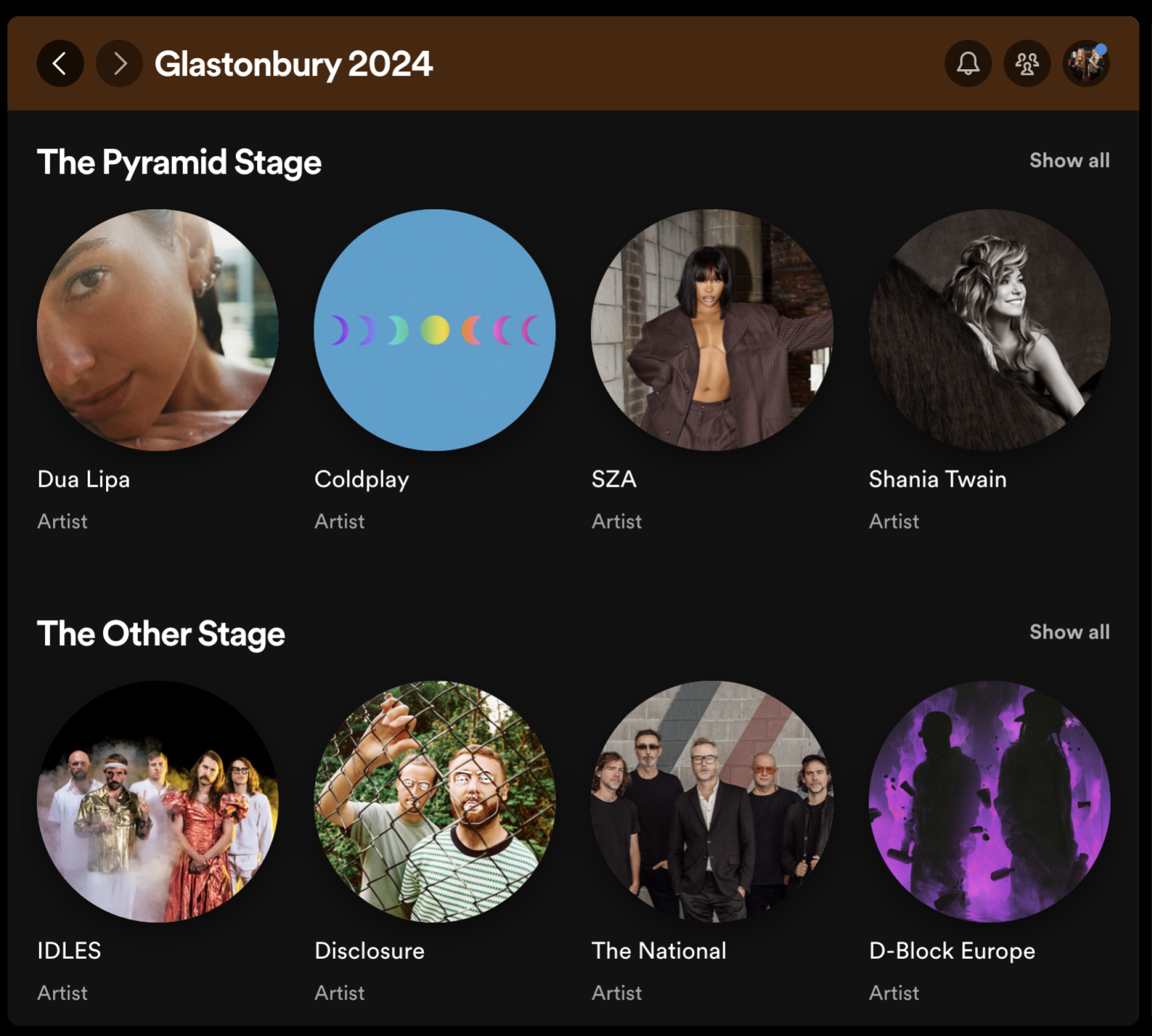Open The National band photo
The image size is (1152, 1036).
pos(712,801)
